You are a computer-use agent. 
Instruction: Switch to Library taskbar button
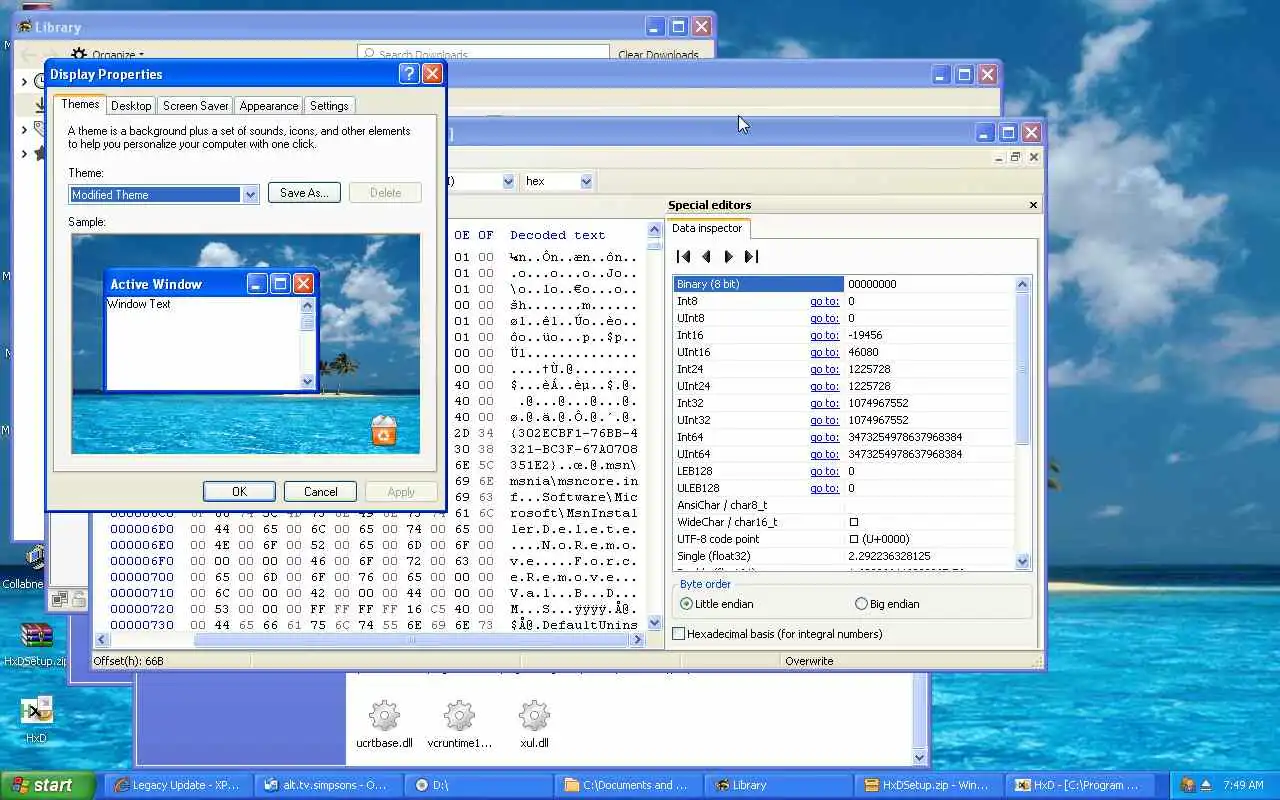click(x=778, y=785)
